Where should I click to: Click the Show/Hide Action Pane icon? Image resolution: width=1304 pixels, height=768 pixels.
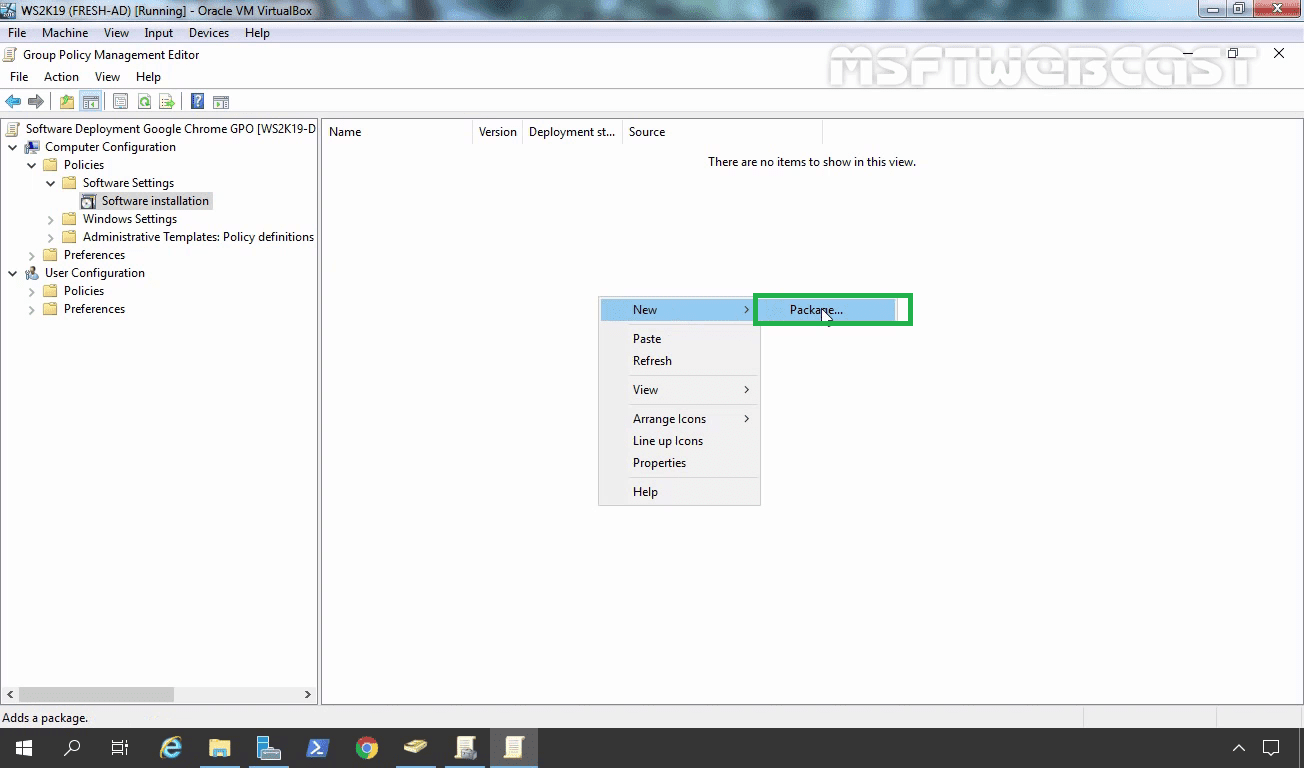[221, 102]
